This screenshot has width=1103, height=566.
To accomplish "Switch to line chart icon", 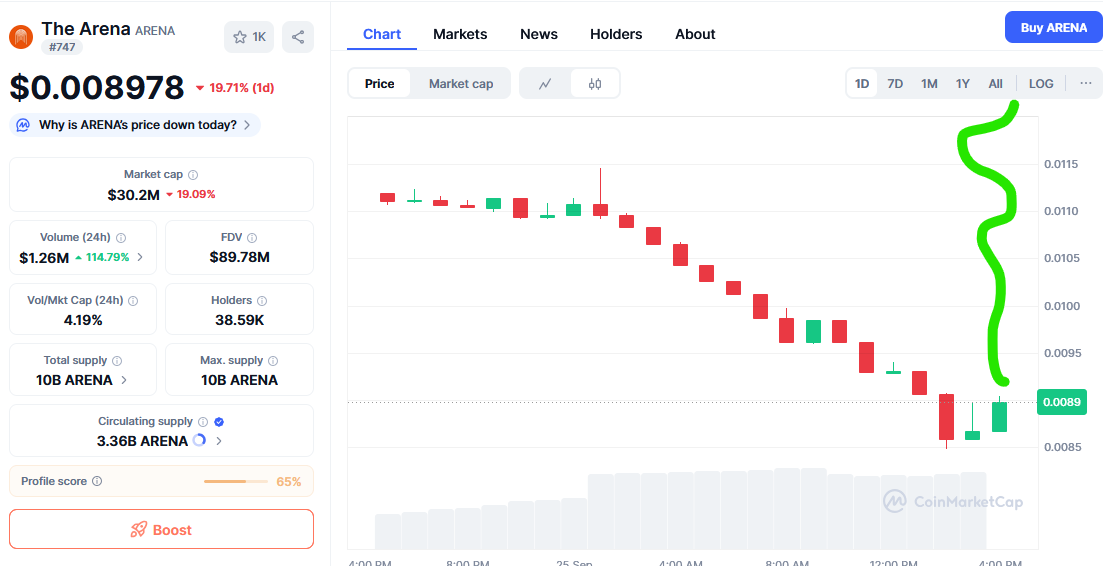I will (545, 84).
